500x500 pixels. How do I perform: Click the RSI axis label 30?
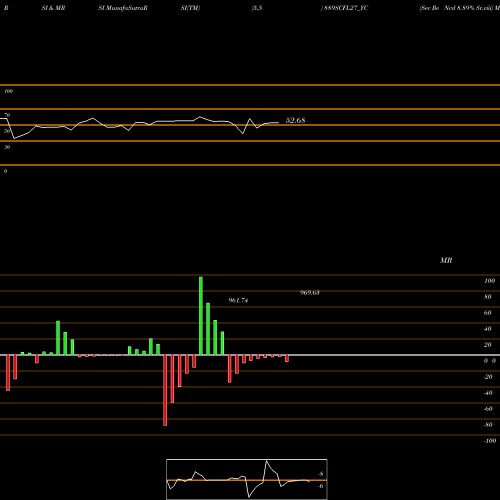click(x=7, y=147)
